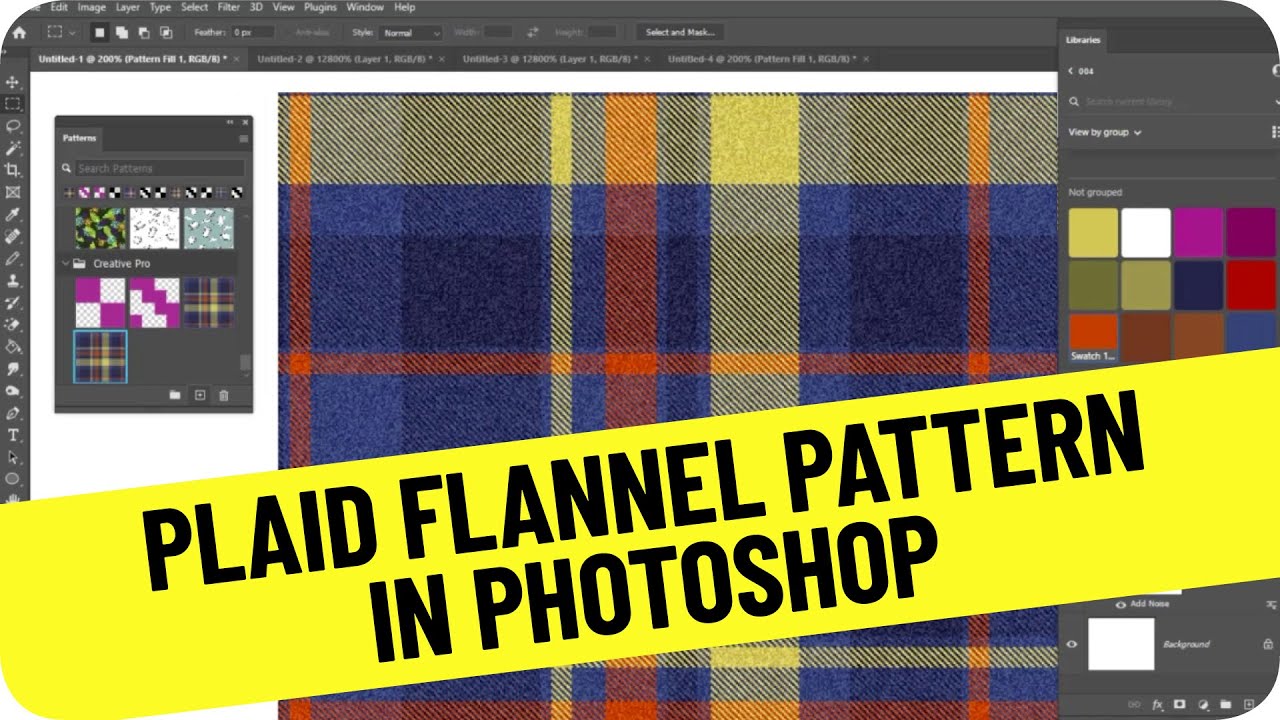Viewport: 1280px width, 720px height.
Task: Open the Edit menu
Action: coord(60,7)
